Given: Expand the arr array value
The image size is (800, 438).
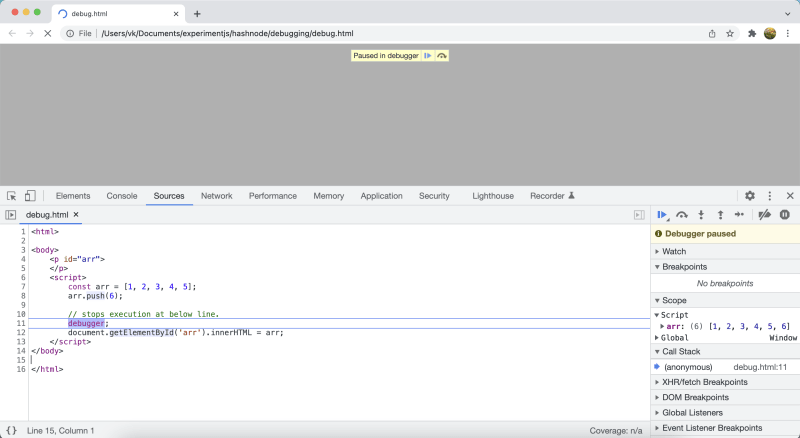Looking at the screenshot, I should click(662, 326).
